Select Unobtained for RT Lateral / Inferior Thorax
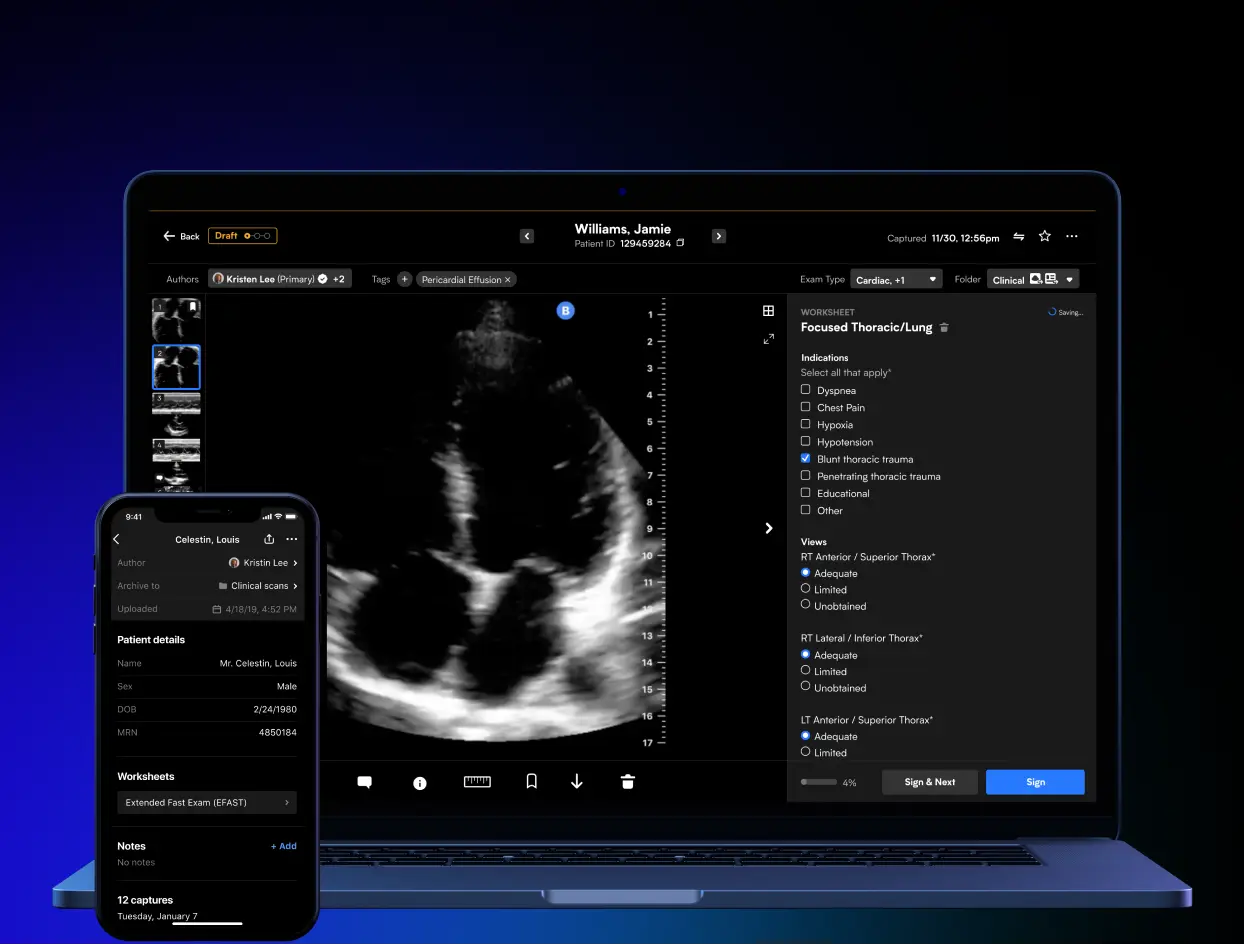Viewport: 1245px width, 945px height. point(806,687)
